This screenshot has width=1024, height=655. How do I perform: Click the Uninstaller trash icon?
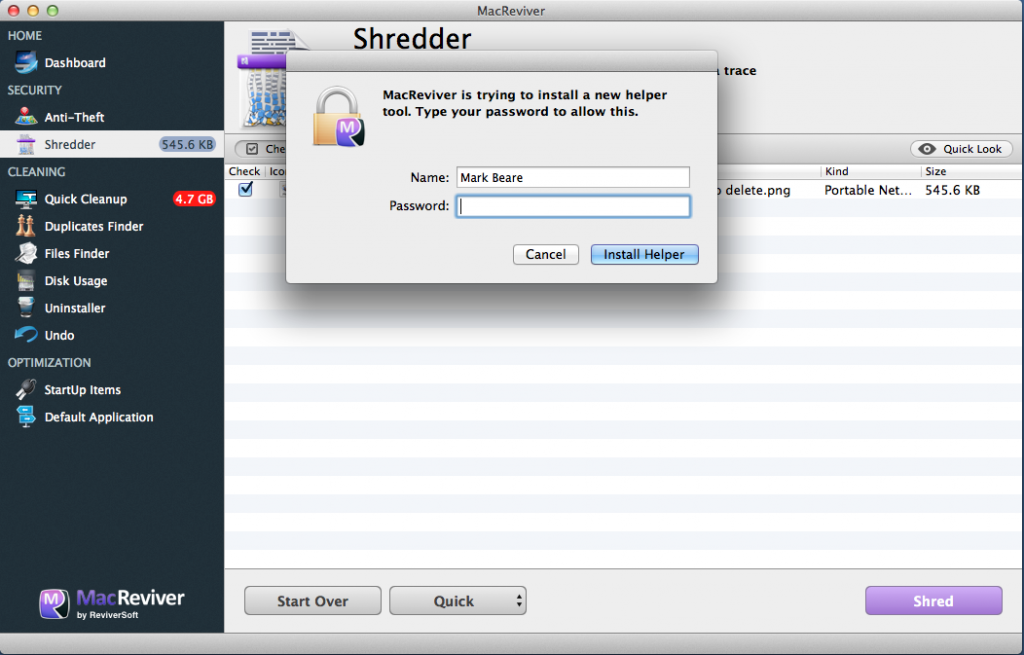(x=26, y=308)
